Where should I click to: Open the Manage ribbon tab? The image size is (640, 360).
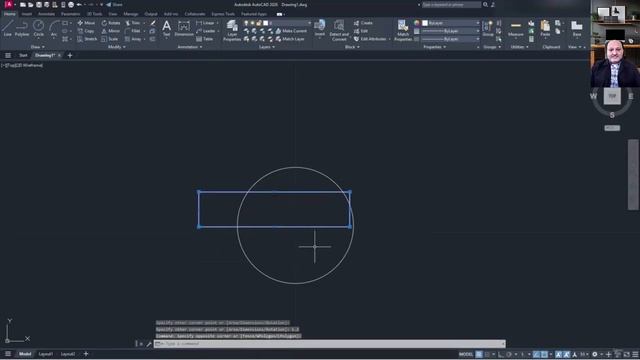click(x=131, y=14)
